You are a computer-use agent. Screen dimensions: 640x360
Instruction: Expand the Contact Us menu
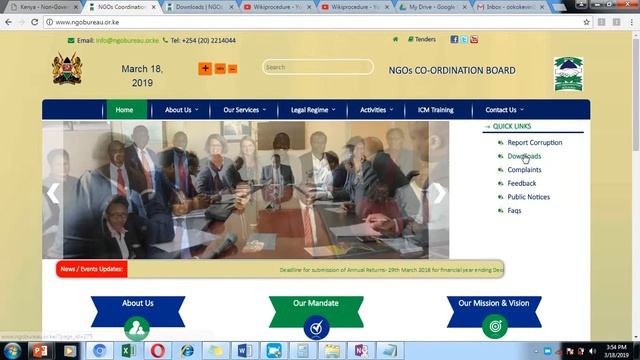click(x=504, y=110)
